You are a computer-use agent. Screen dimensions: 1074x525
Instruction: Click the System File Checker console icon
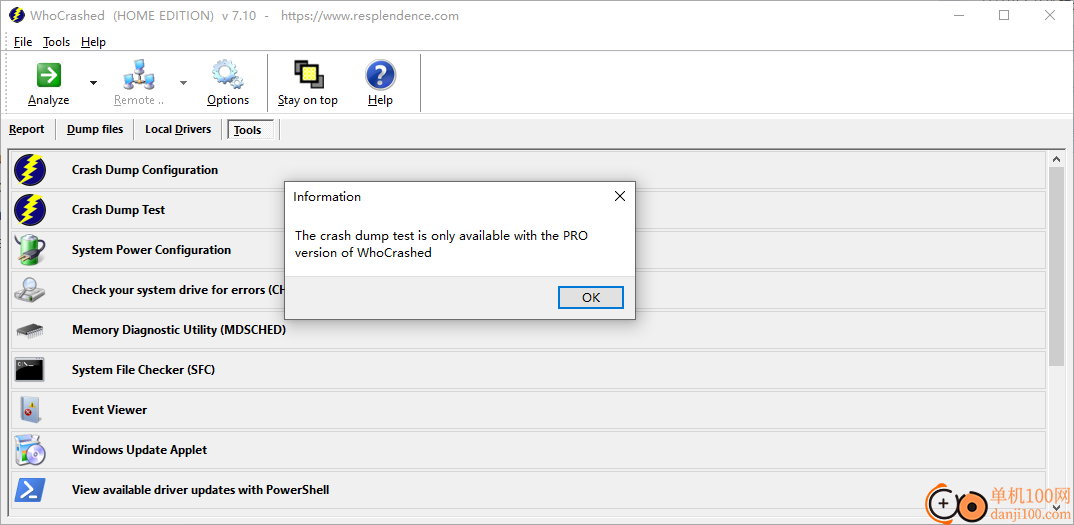pyautogui.click(x=29, y=370)
